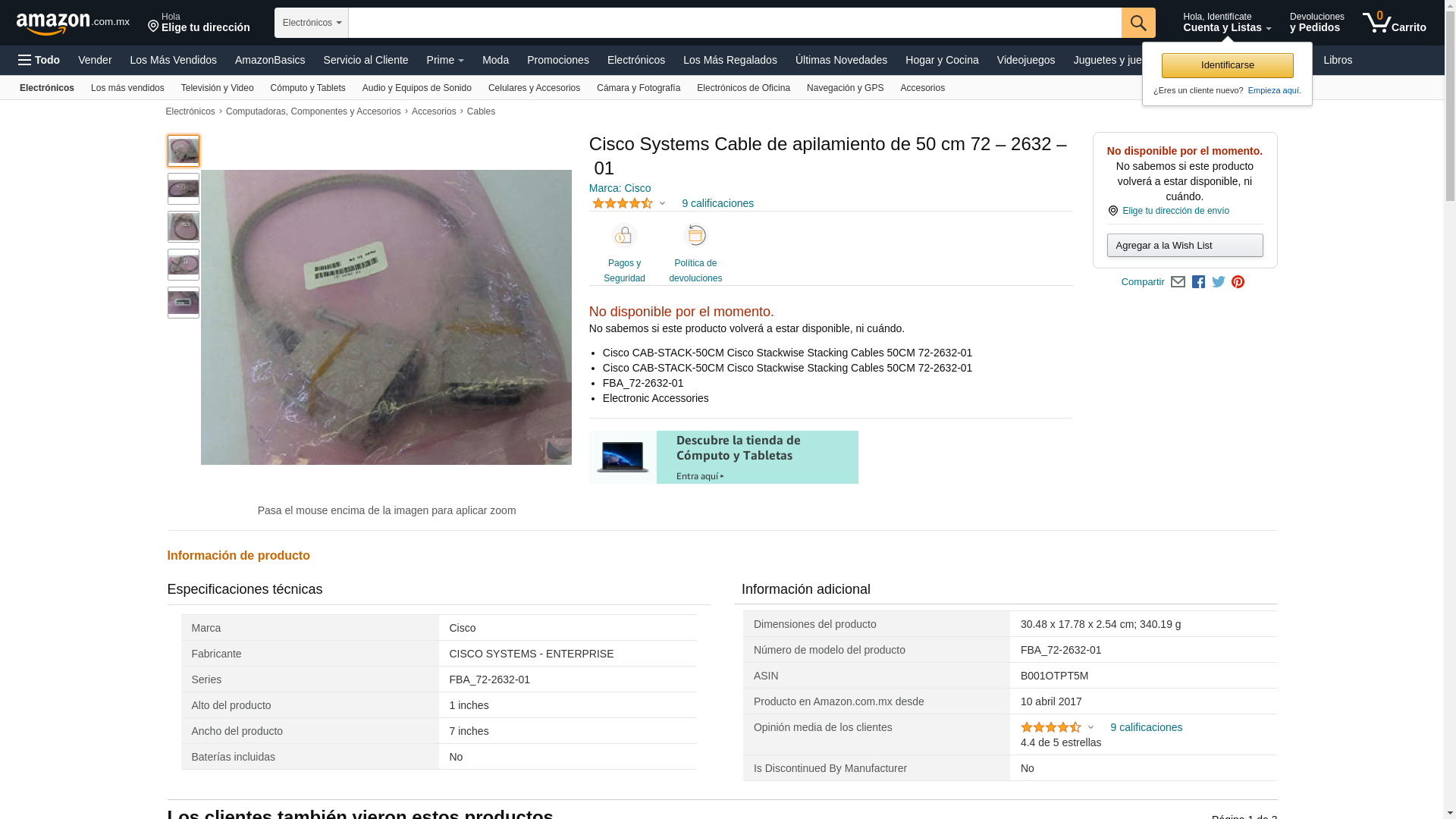Click into the search text field

pyautogui.click(x=735, y=23)
